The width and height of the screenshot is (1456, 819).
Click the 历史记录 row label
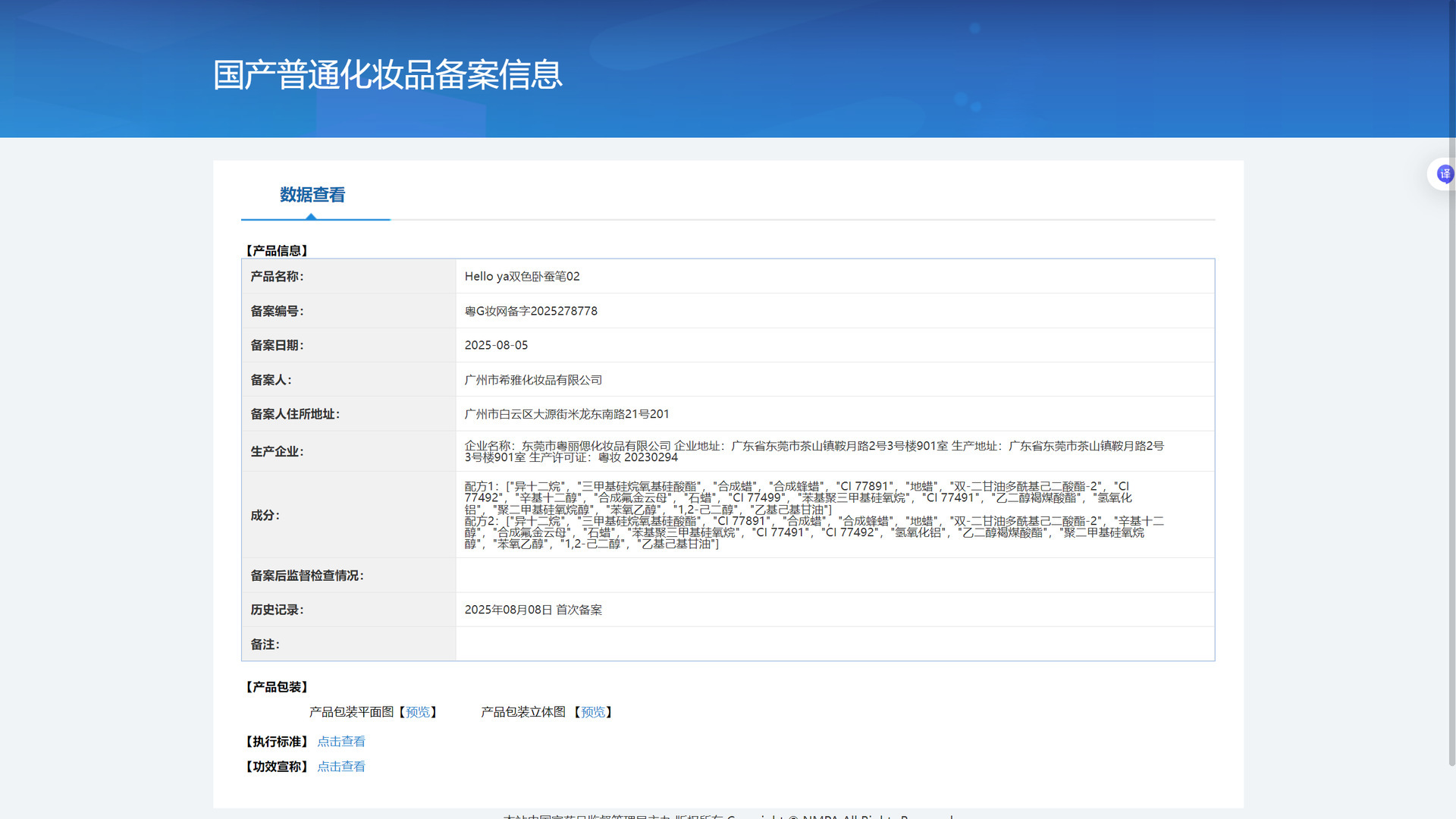[277, 610]
